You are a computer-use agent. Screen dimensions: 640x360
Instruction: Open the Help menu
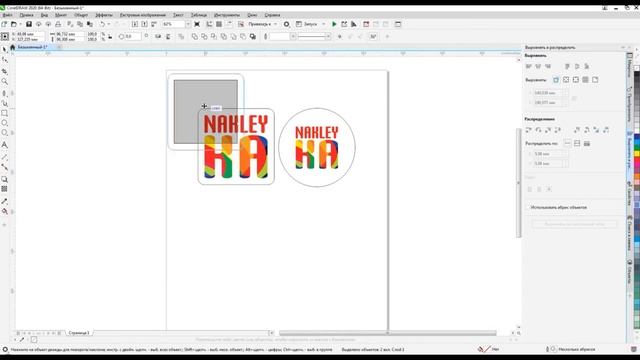(272, 15)
